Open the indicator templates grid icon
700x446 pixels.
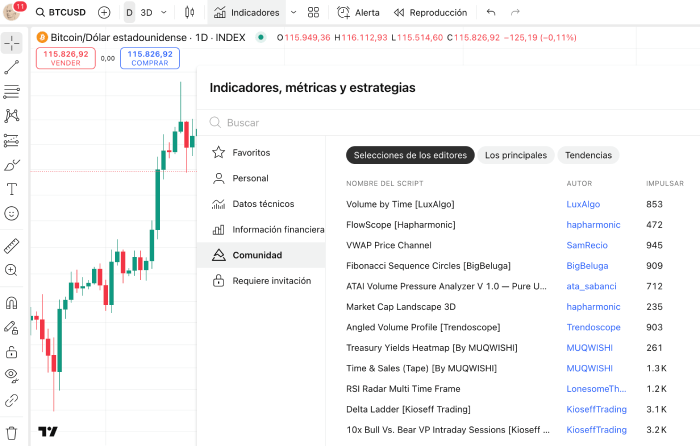(313, 13)
